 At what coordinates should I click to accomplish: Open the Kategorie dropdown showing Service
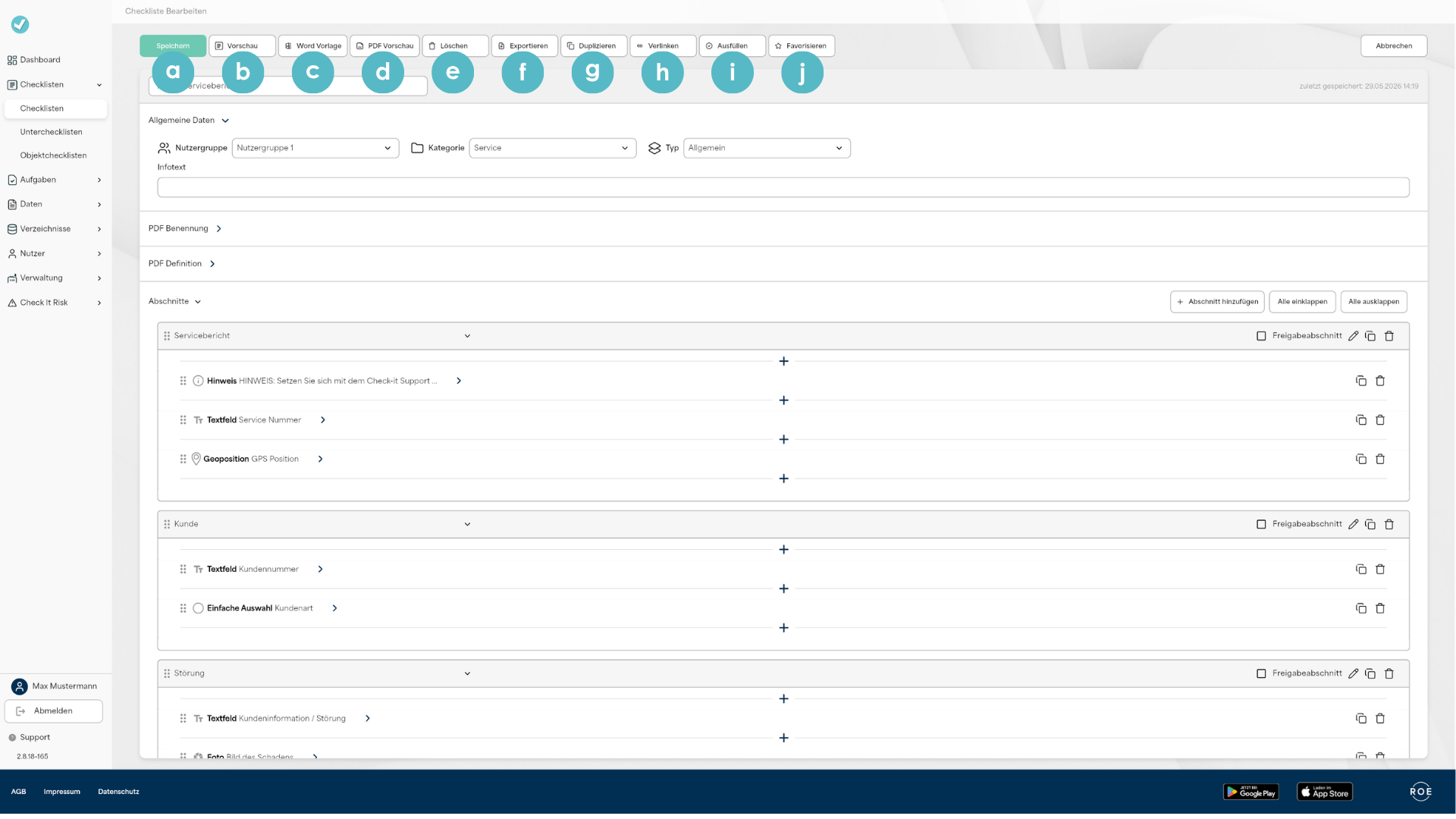pos(552,148)
